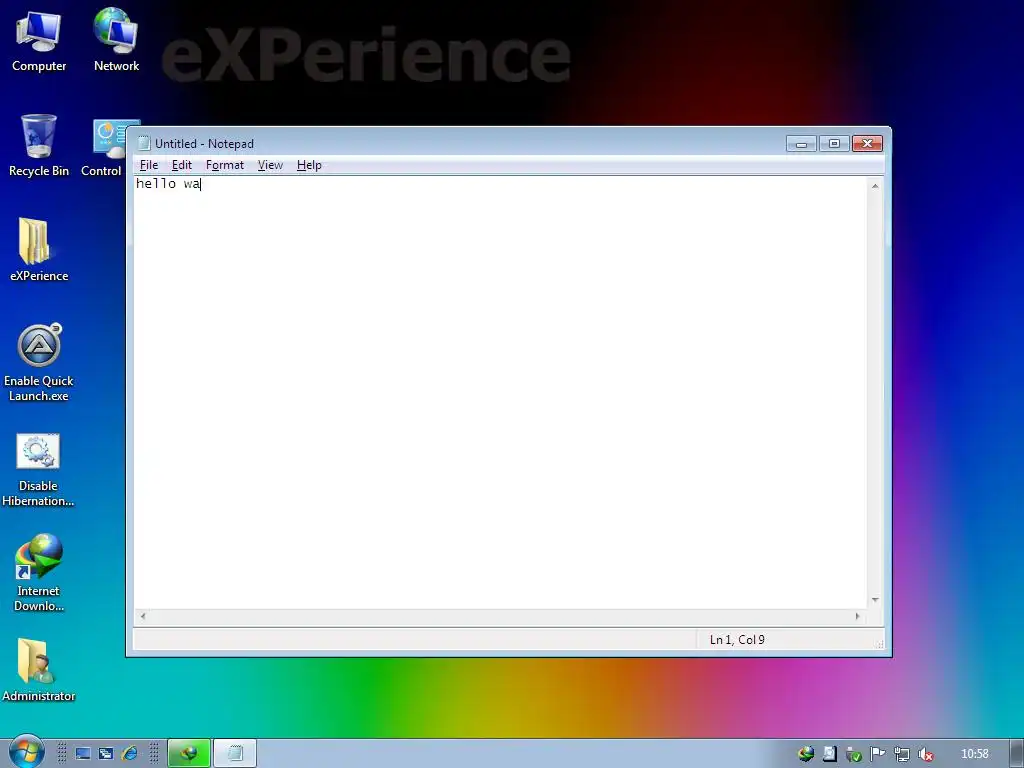Click the vertical scrollbar down arrow
The image size is (1024, 768).
click(875, 600)
